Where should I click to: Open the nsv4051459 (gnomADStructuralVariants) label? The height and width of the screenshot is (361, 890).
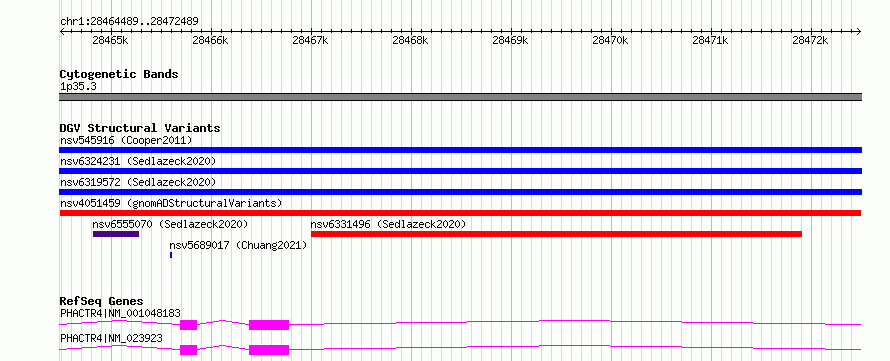click(x=171, y=203)
